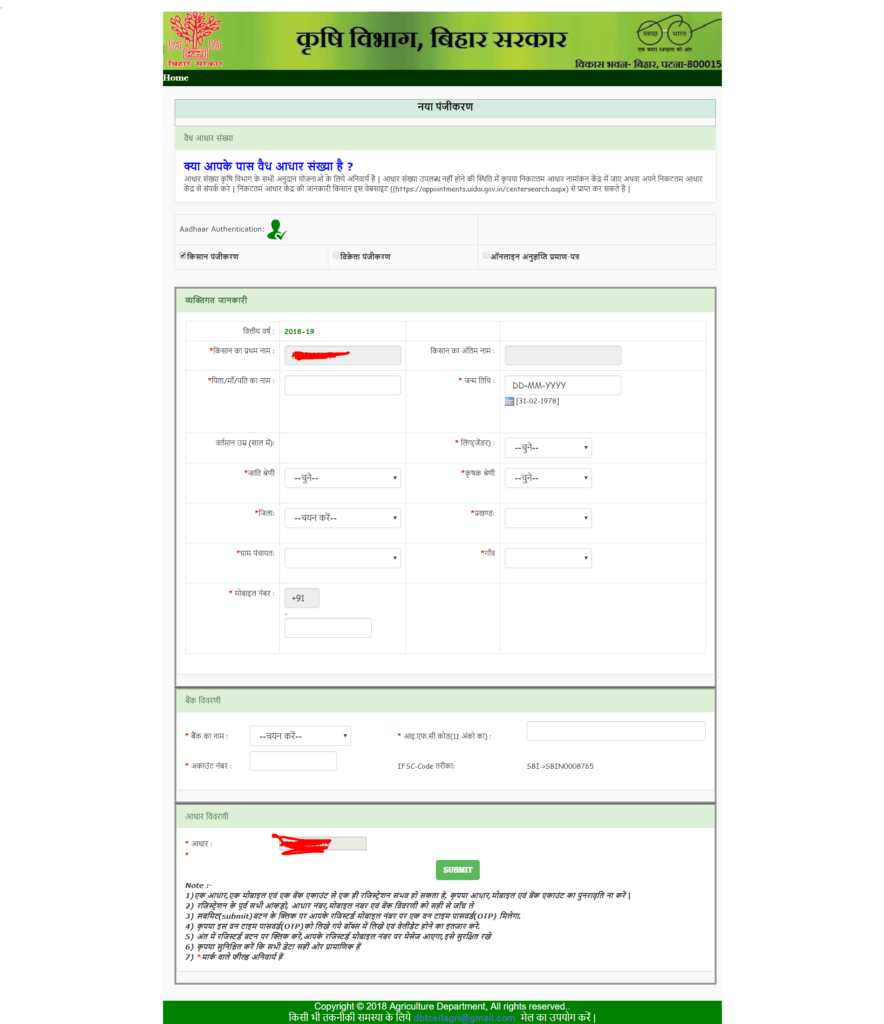The height and width of the screenshot is (1024, 884).
Task: Click the किसान का प्रथम नाम field
Action: (x=343, y=355)
